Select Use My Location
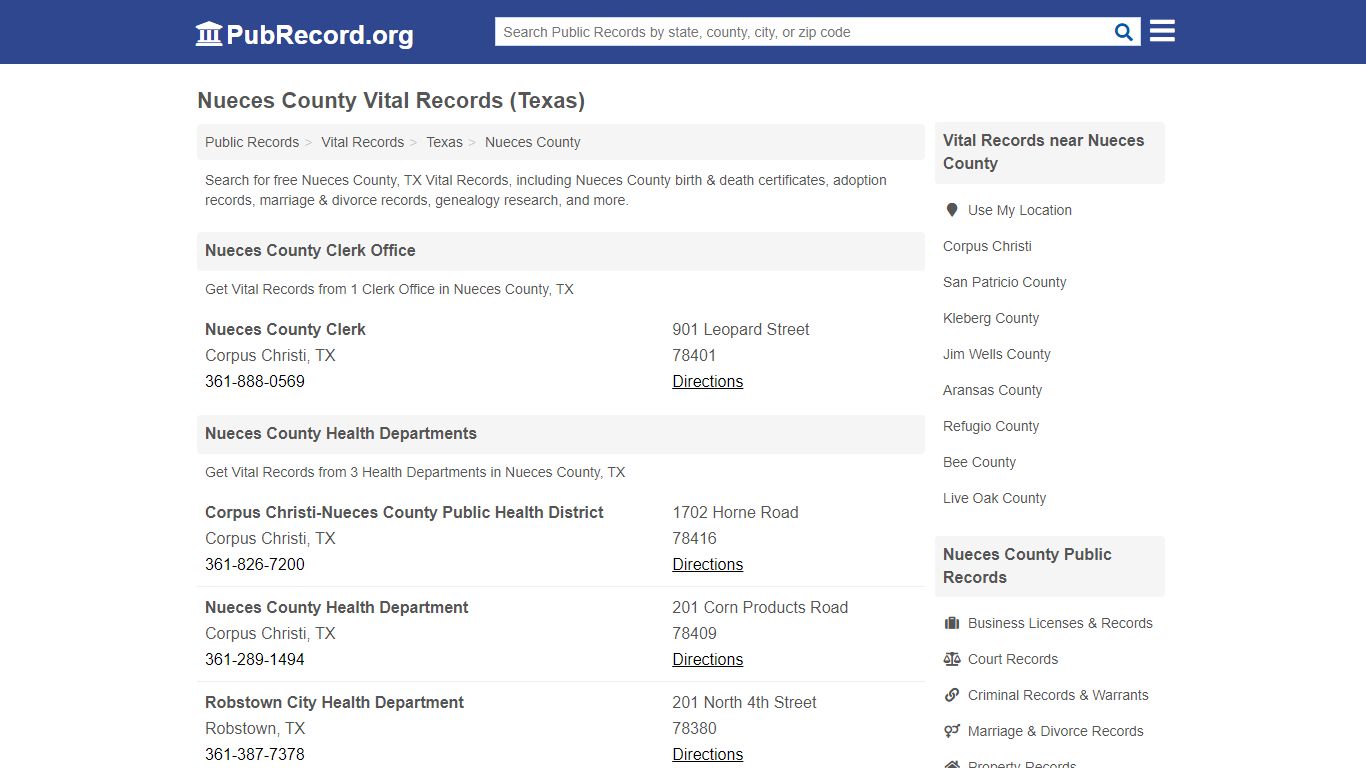1366x768 pixels. point(1019,210)
